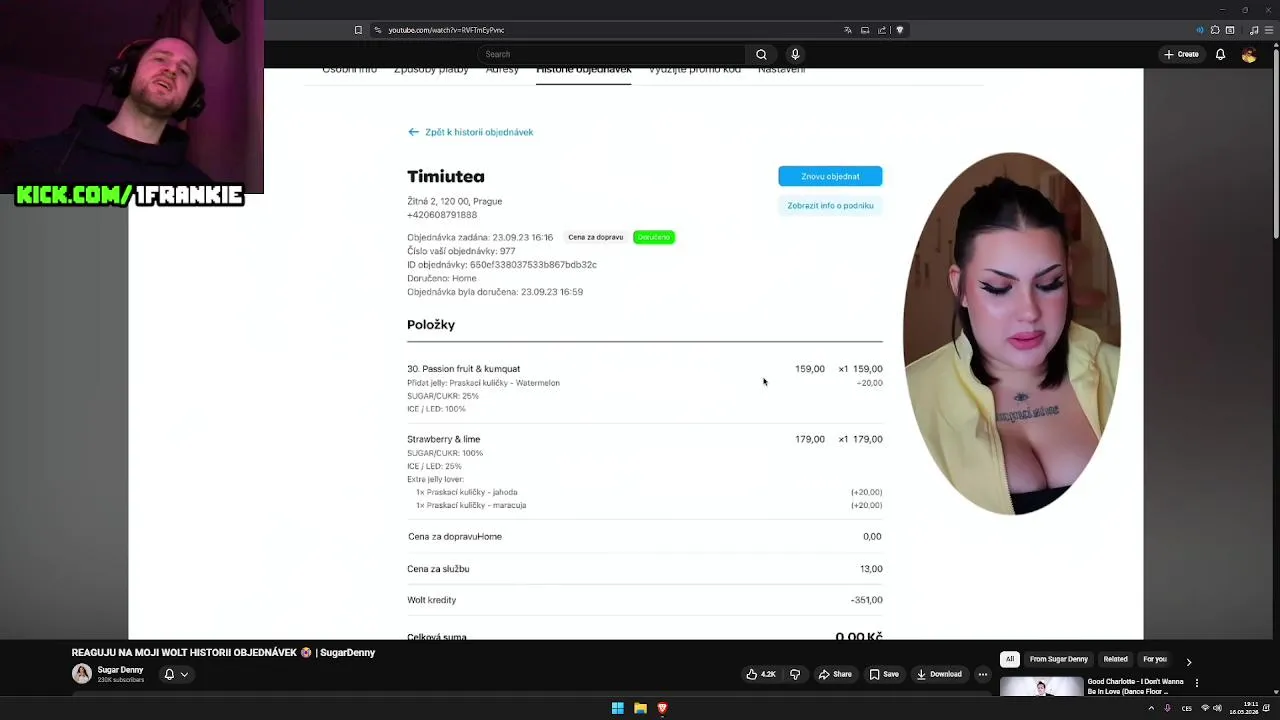The width and height of the screenshot is (1280, 720).
Task: Click the 'Timiutea' restaurant heading
Action: 446,177
